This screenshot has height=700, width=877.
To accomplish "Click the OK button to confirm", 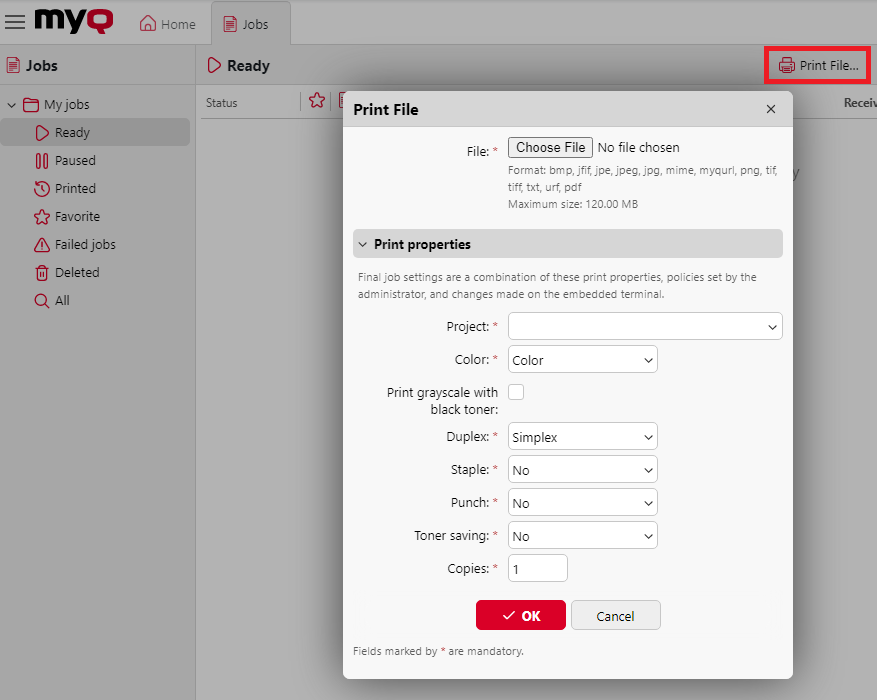I will [520, 615].
